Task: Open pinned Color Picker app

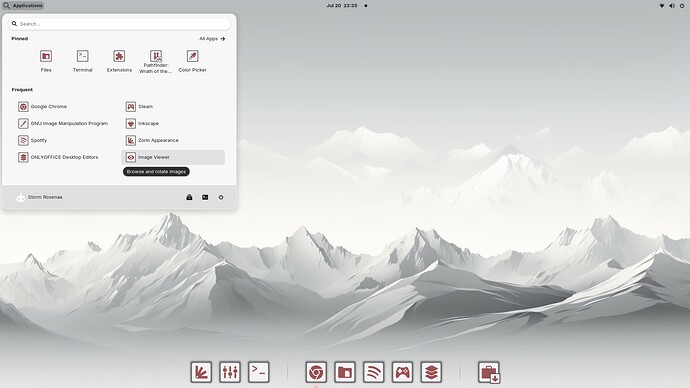Action: click(192, 61)
